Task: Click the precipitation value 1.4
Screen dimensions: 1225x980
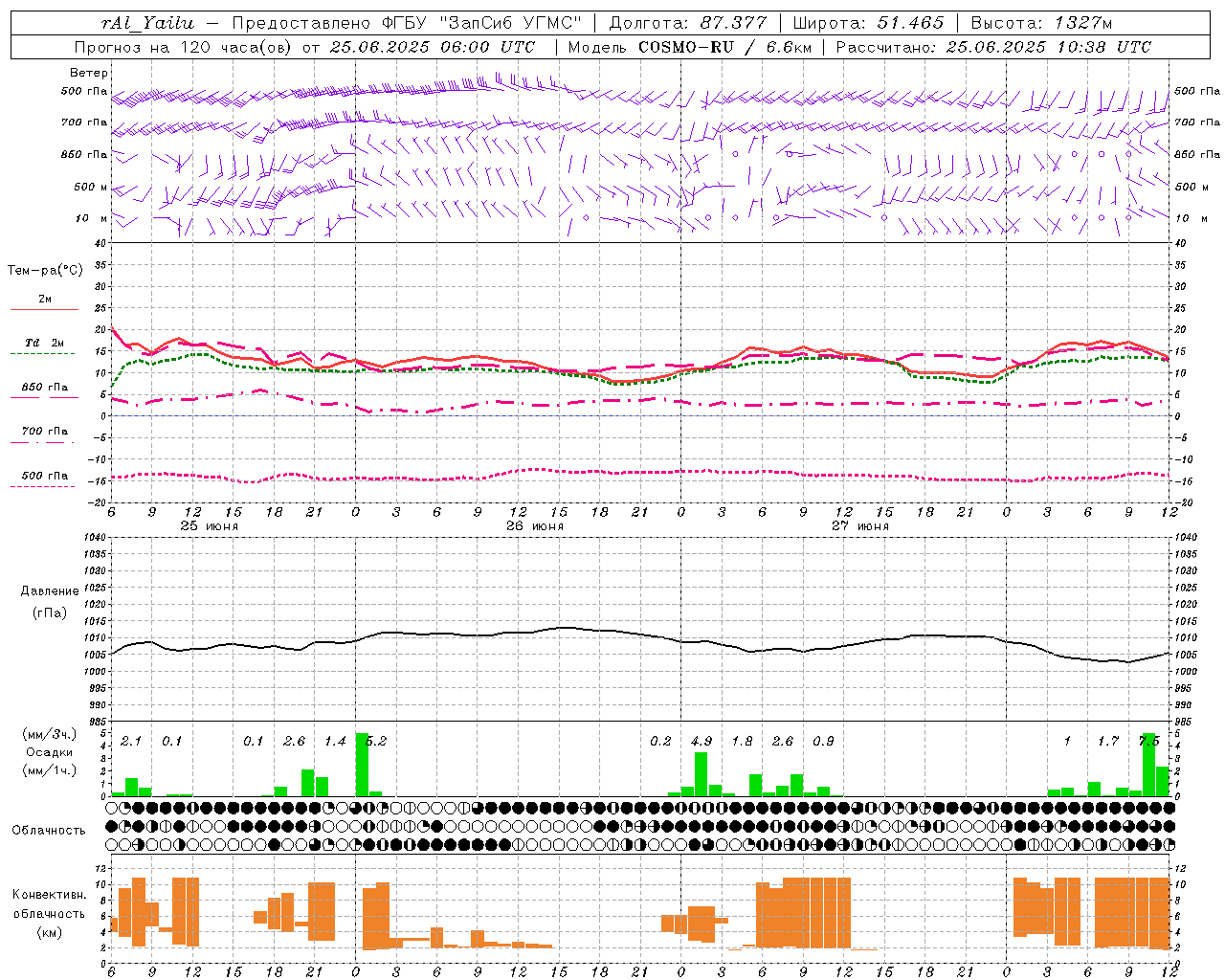Action: pos(335,741)
